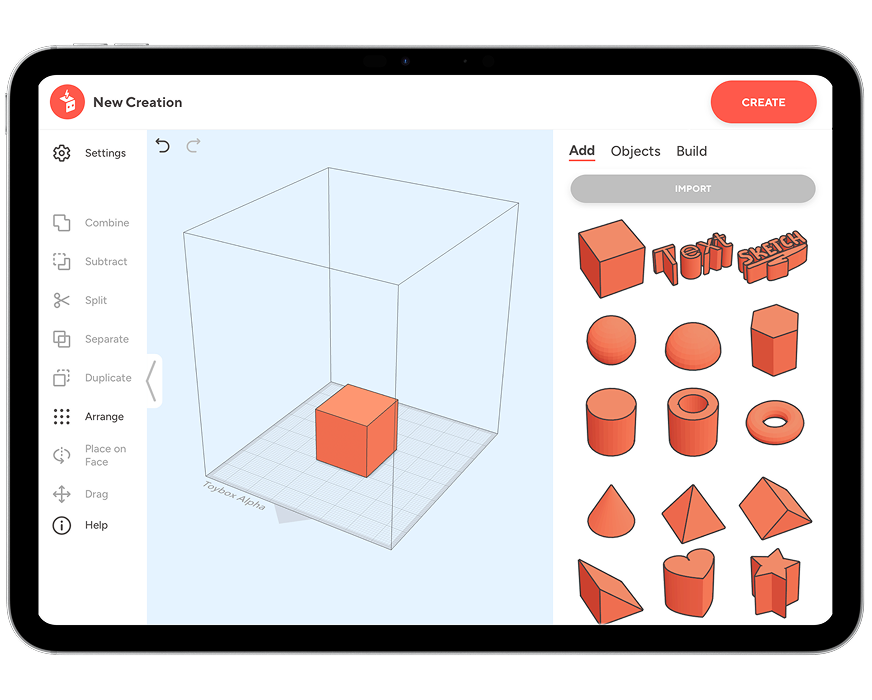The image size is (872, 700).
Task: Collapse the left sidebar panel arrow
Action: (152, 381)
